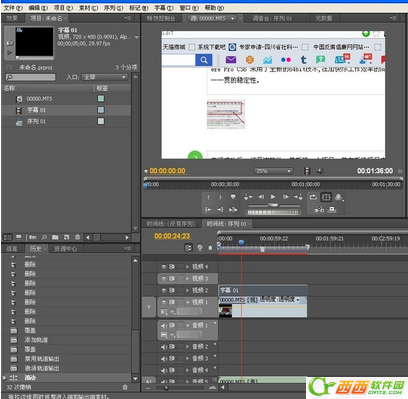Screen dimensions: 408x399
Task: Open the 25% zoom level dropdown
Action: [273, 171]
